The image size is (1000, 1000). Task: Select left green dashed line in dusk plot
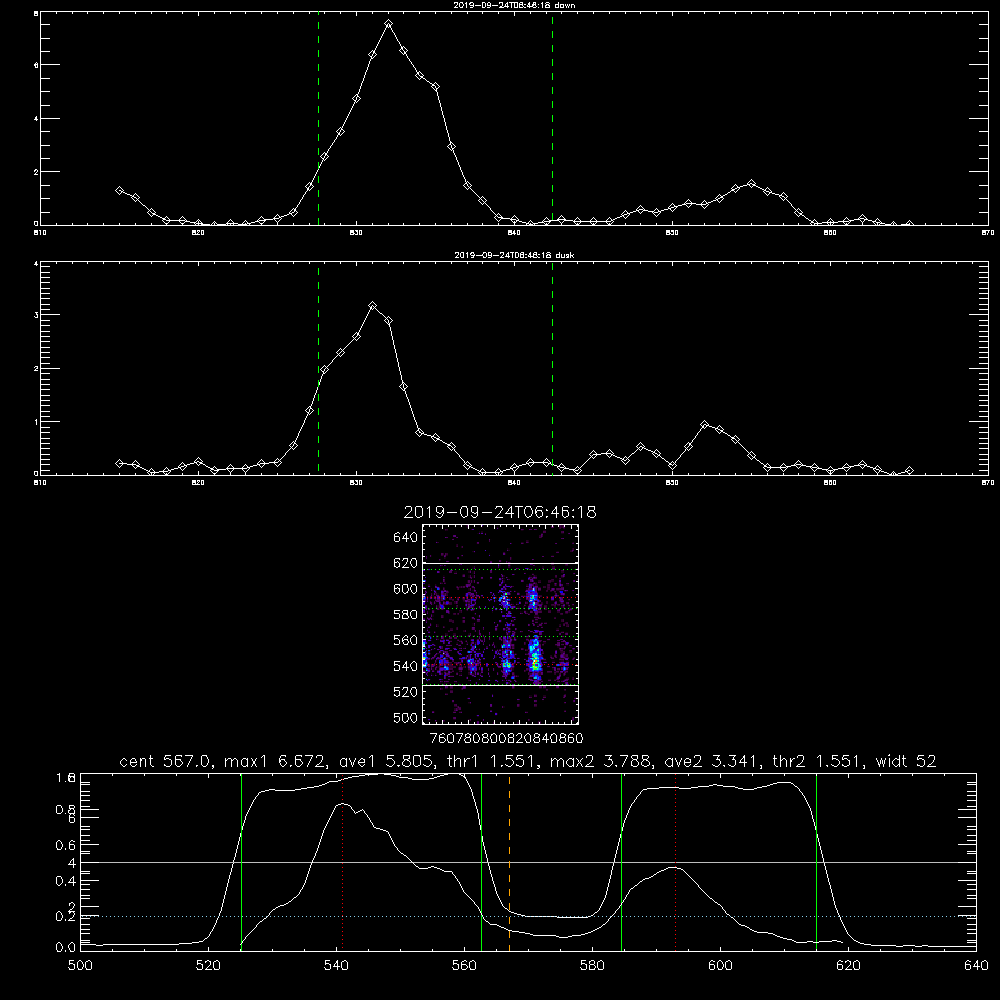click(x=318, y=369)
